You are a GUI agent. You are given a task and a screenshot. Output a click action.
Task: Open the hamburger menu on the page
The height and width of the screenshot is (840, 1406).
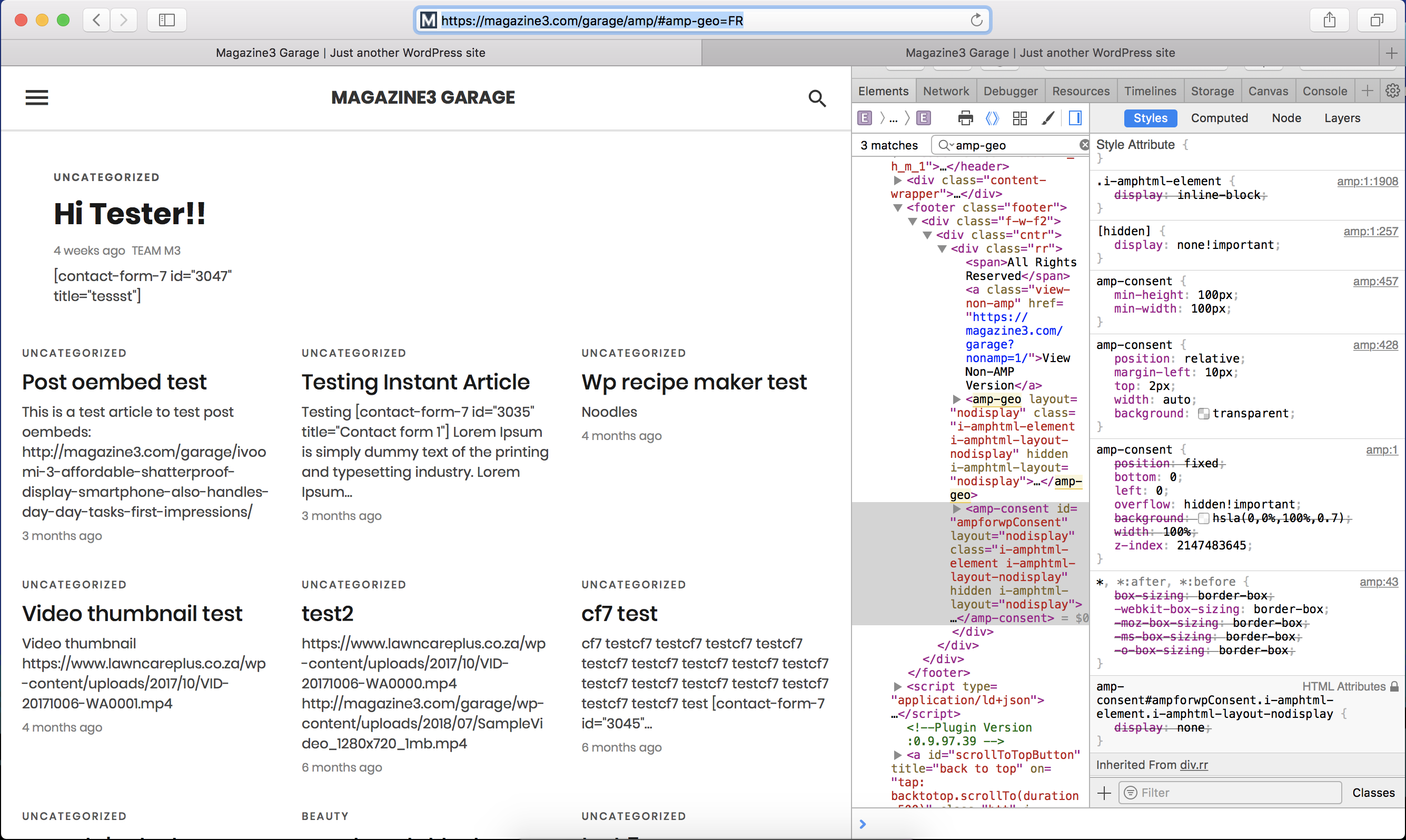37,97
